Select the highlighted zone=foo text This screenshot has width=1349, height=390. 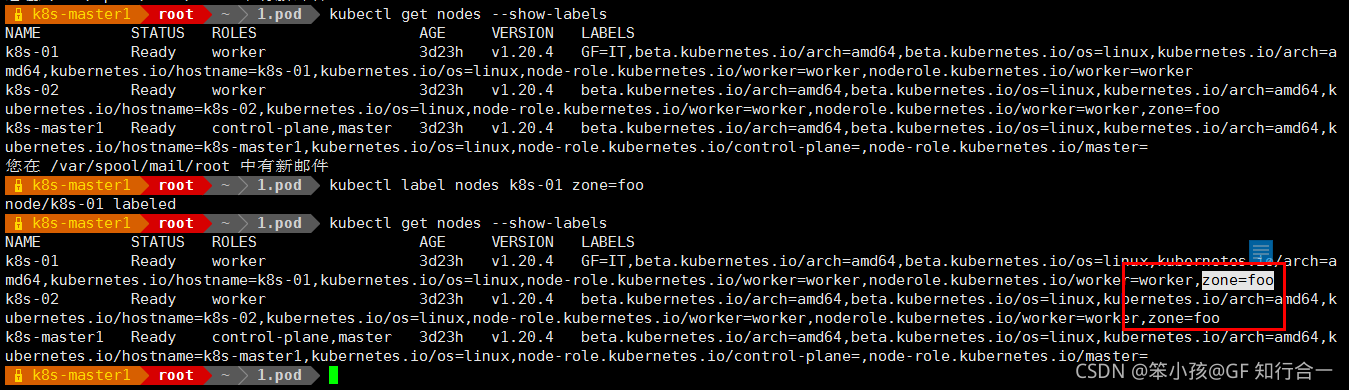point(1238,280)
